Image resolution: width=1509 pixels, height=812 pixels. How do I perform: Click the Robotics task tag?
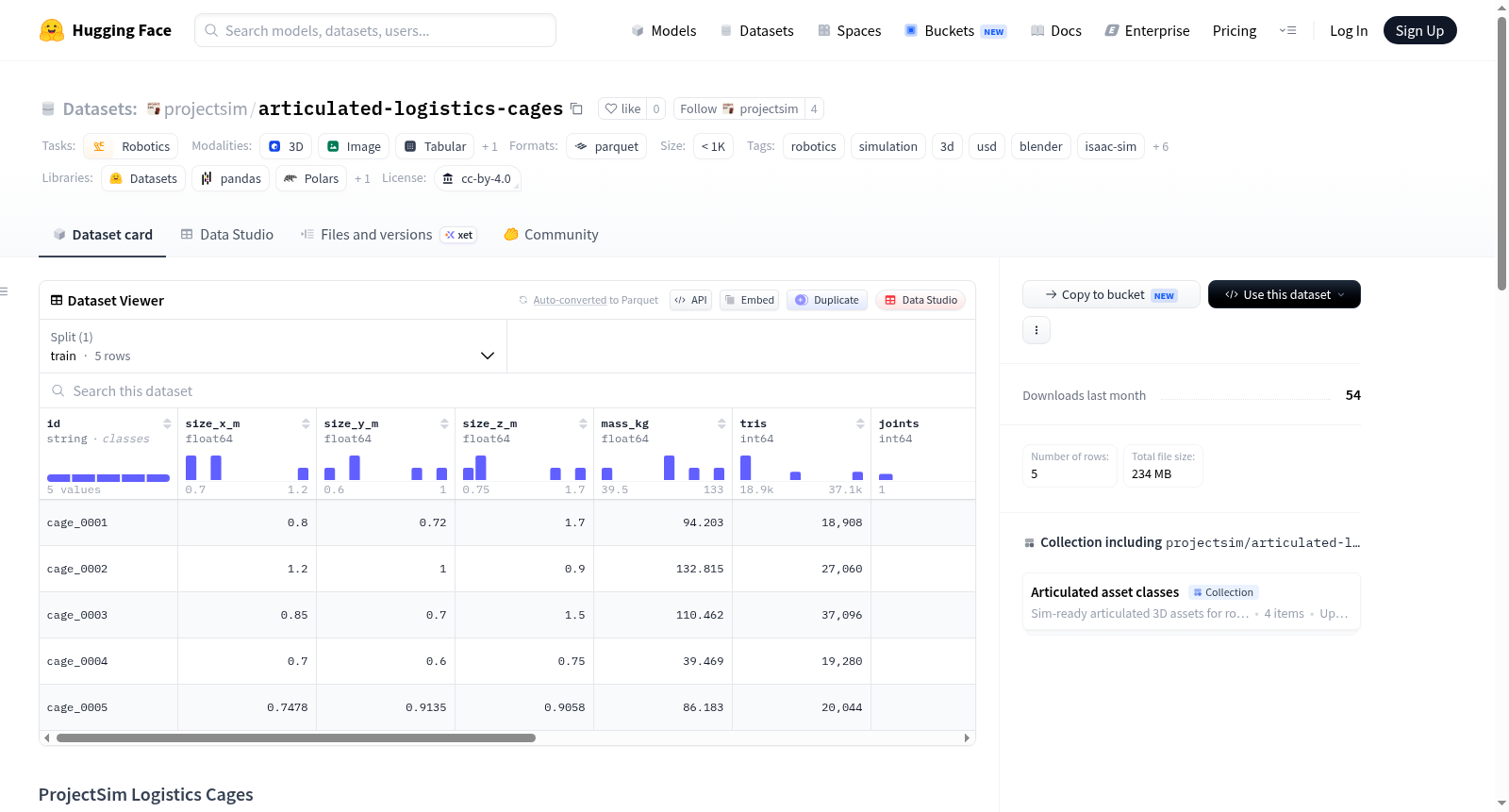click(x=131, y=146)
